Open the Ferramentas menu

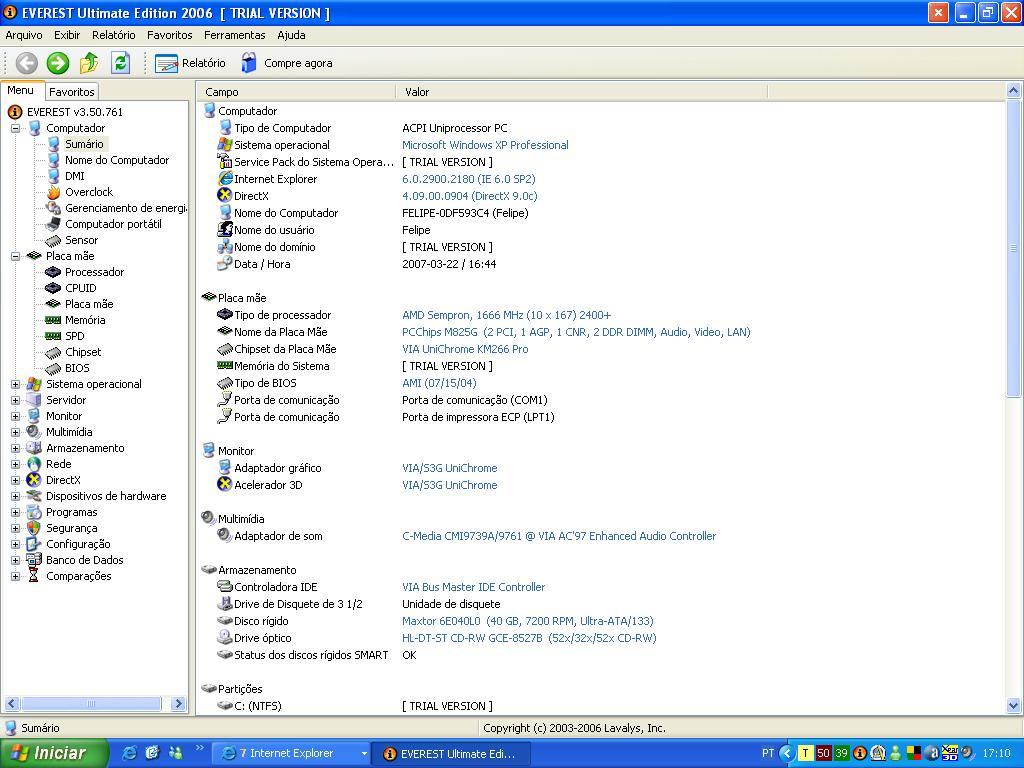234,35
